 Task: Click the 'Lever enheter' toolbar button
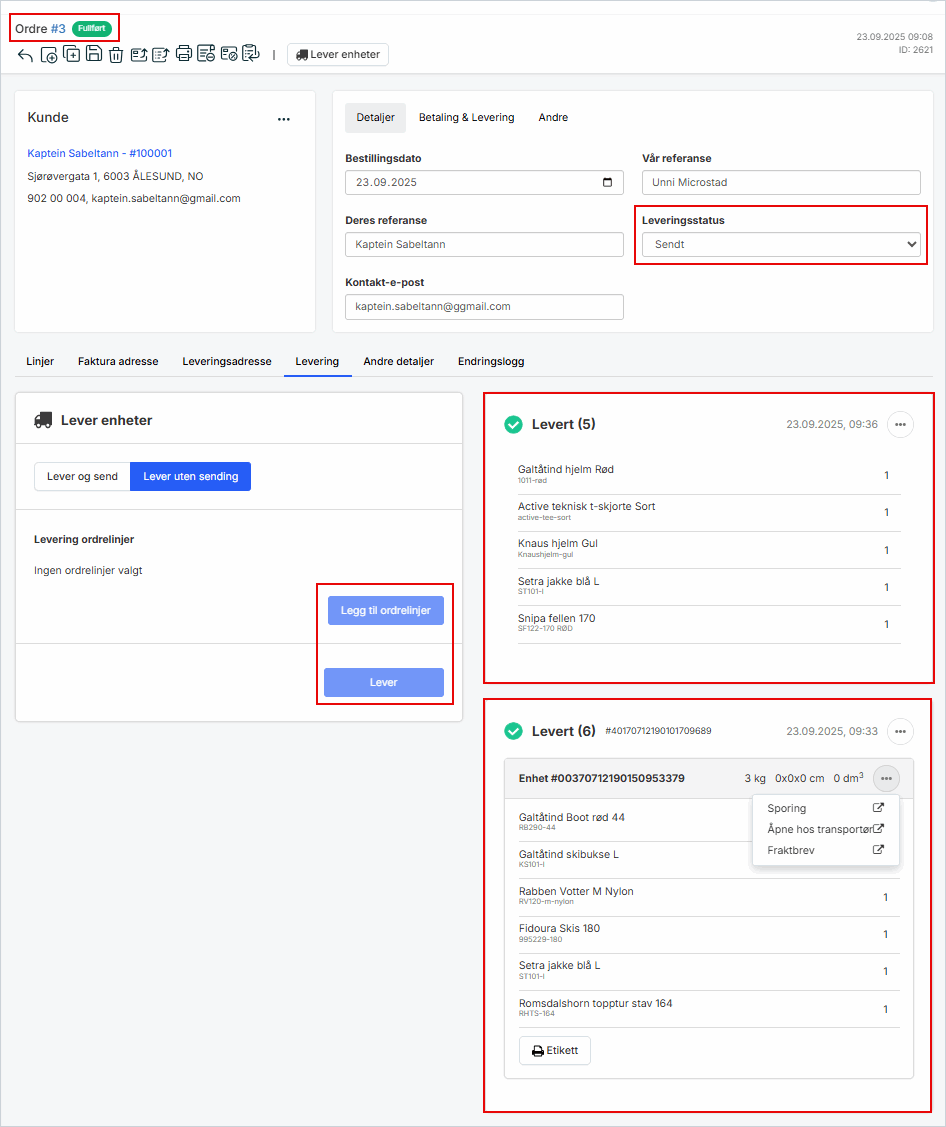pos(338,55)
